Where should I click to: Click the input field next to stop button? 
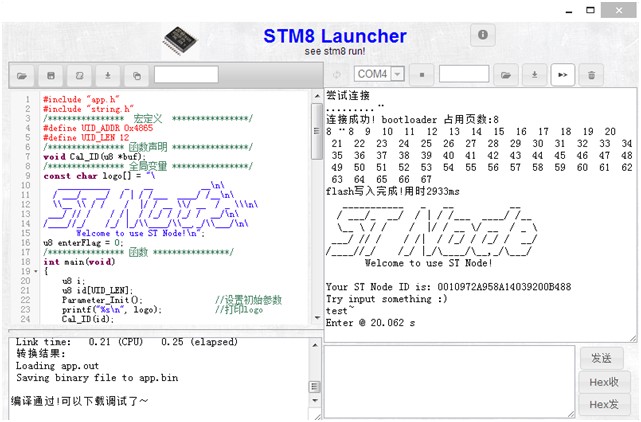464,74
